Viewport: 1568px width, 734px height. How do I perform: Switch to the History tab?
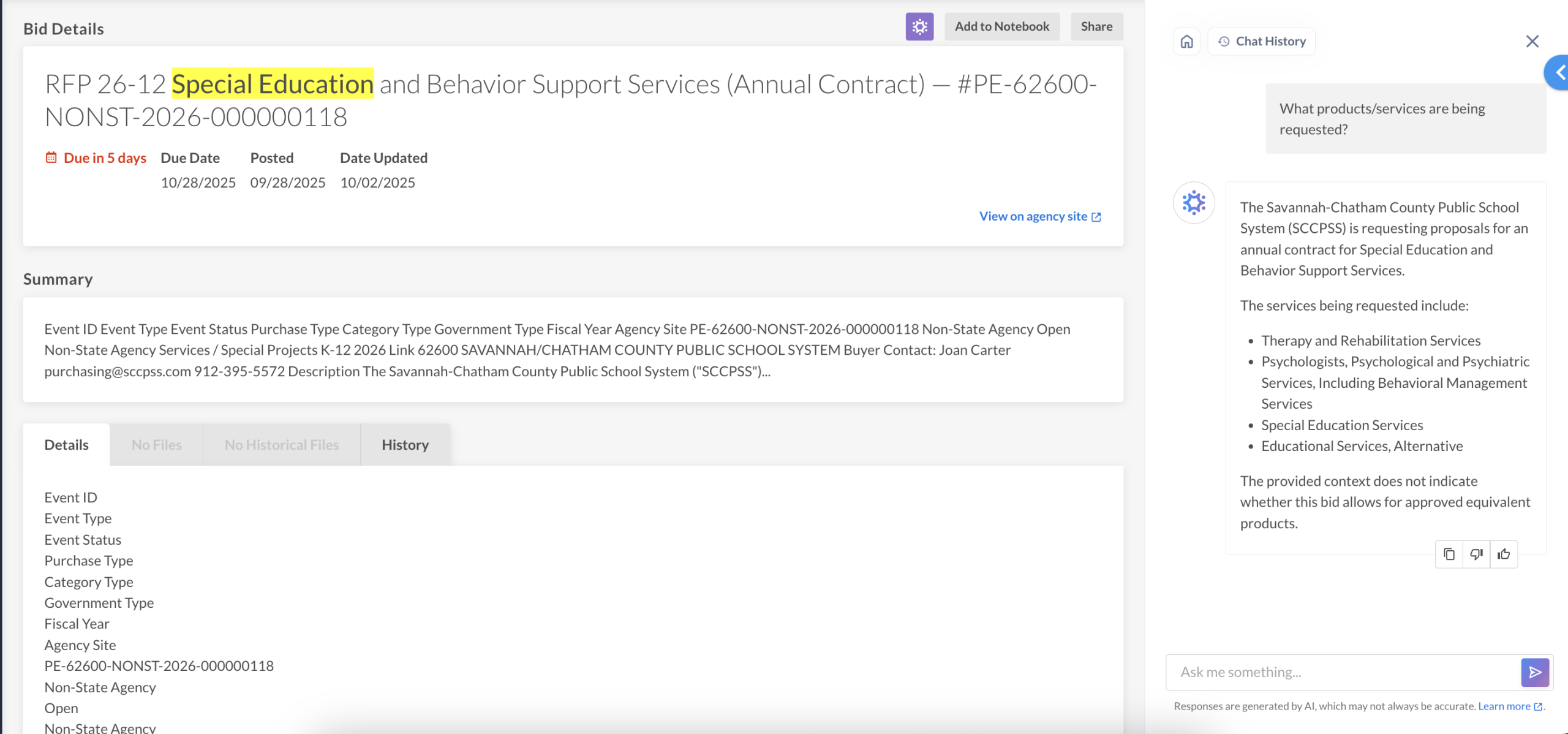(x=405, y=445)
